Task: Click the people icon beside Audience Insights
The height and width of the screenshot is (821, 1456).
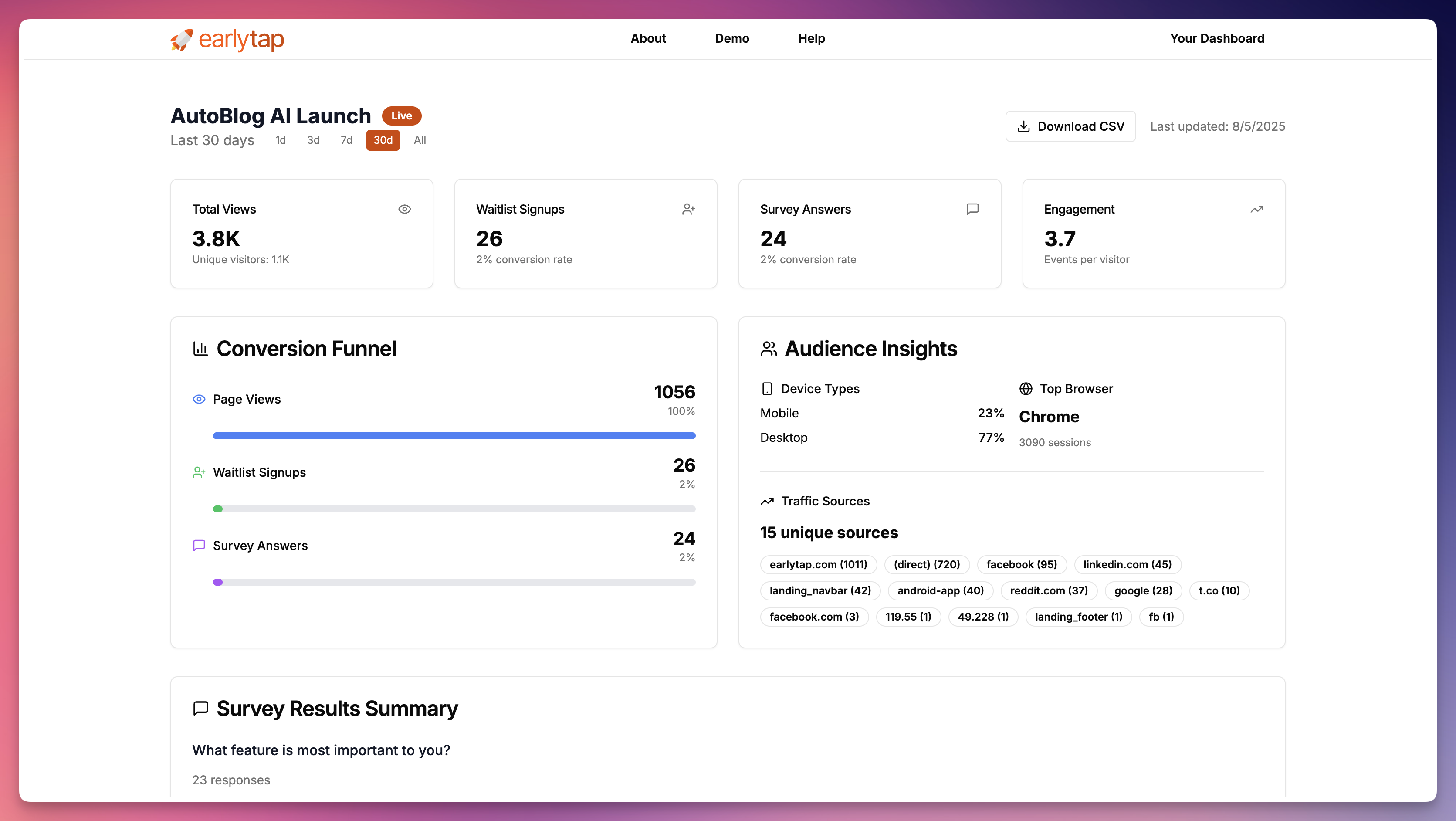Action: 769,348
